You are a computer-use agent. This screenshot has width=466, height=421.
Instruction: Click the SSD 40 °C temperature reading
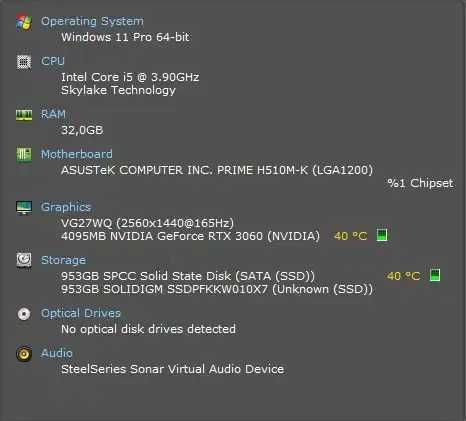[403, 276]
